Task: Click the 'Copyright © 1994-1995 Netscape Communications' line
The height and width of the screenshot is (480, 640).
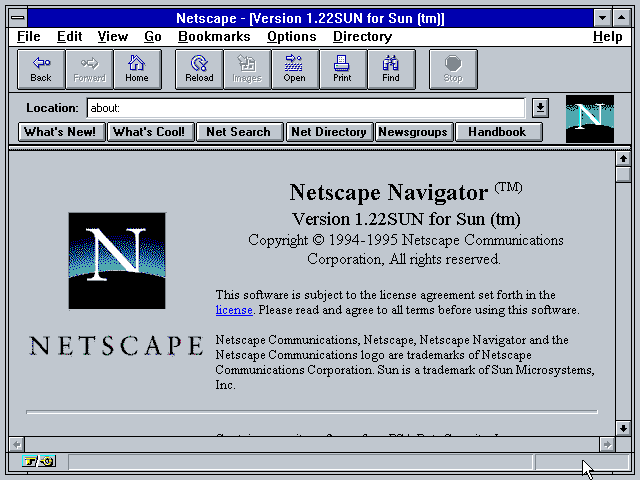Action: (406, 240)
